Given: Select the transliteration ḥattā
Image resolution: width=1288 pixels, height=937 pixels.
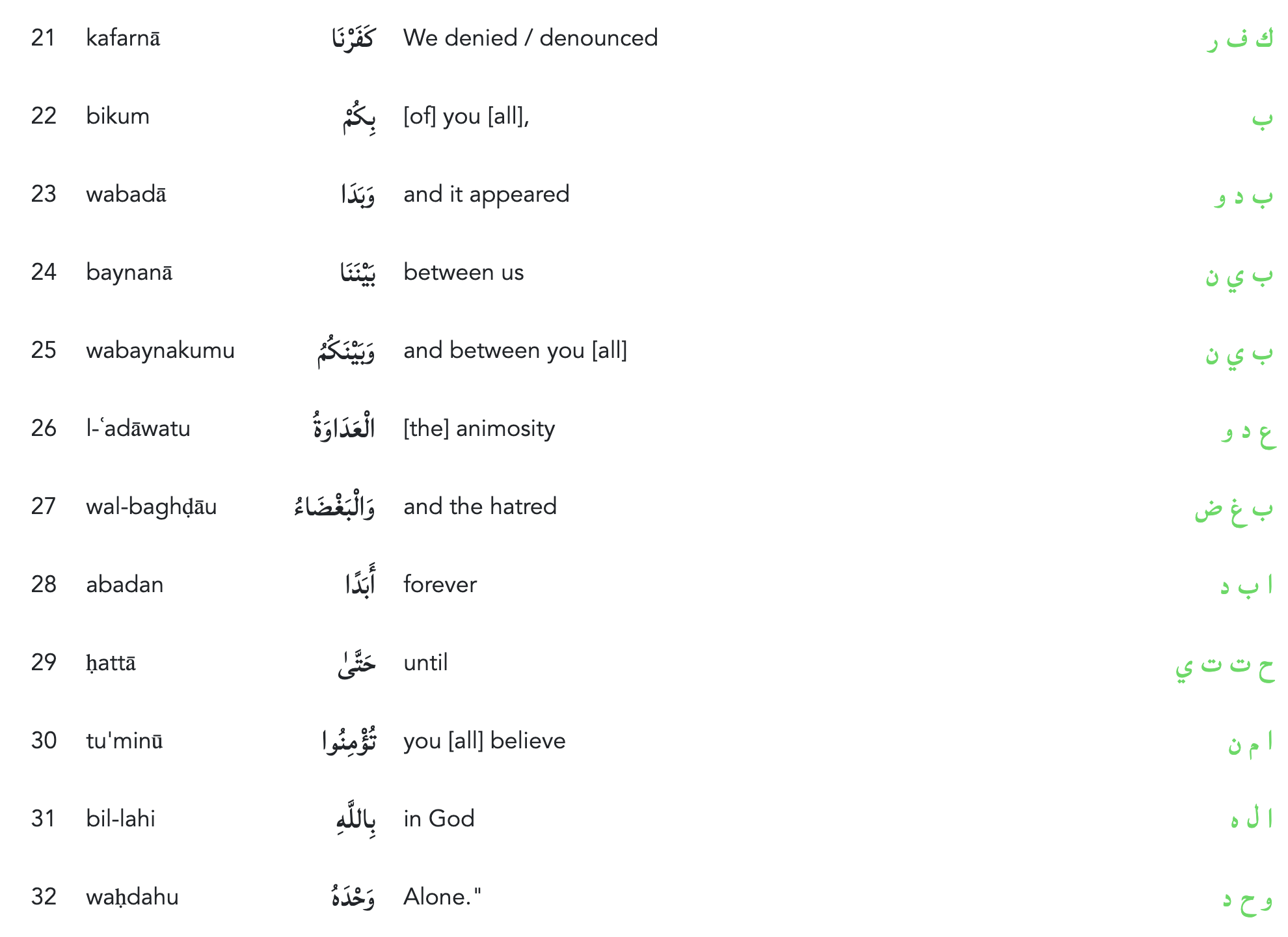Looking at the screenshot, I should 111,663.
